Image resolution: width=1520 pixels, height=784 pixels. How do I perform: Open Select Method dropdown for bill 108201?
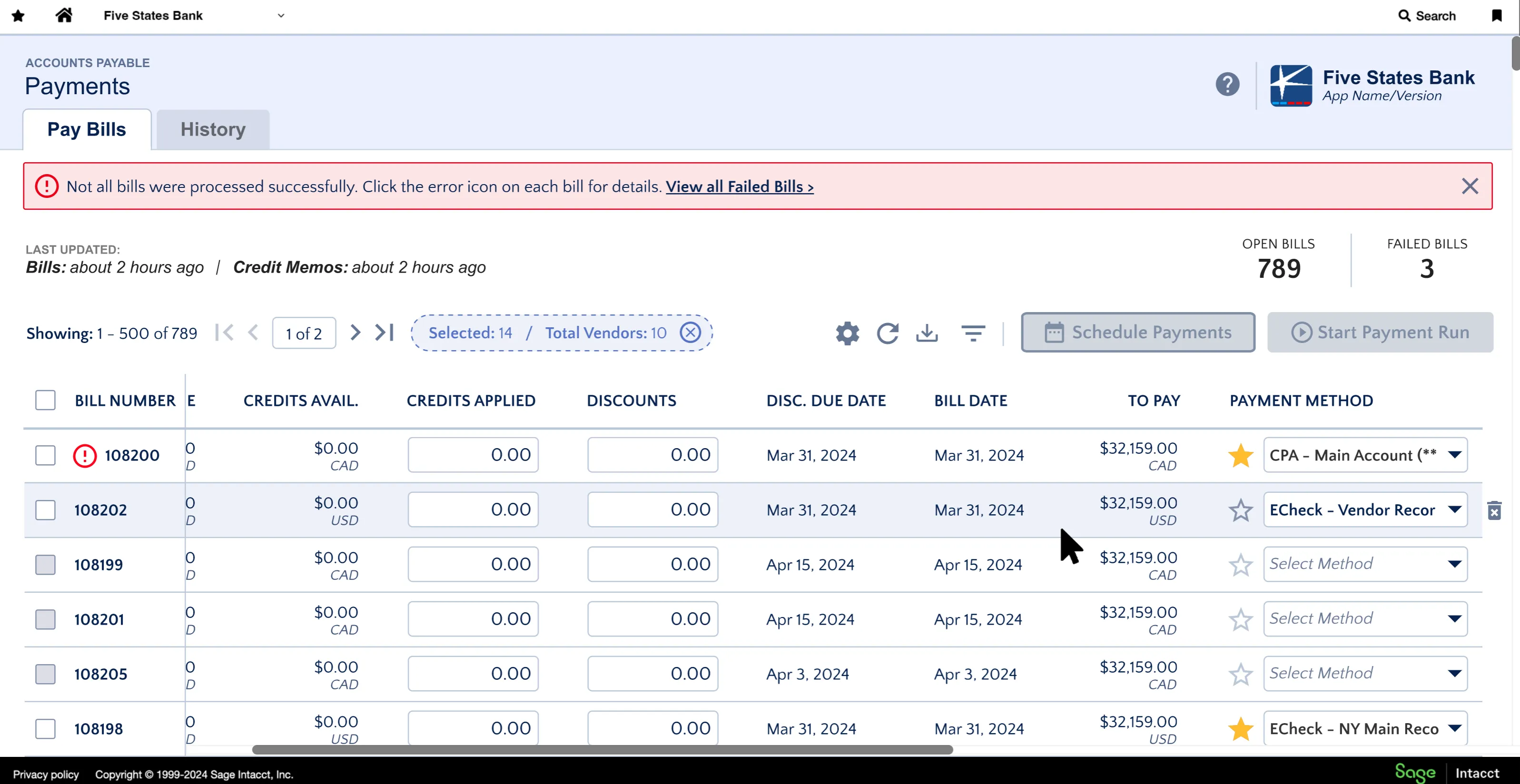(x=1365, y=619)
